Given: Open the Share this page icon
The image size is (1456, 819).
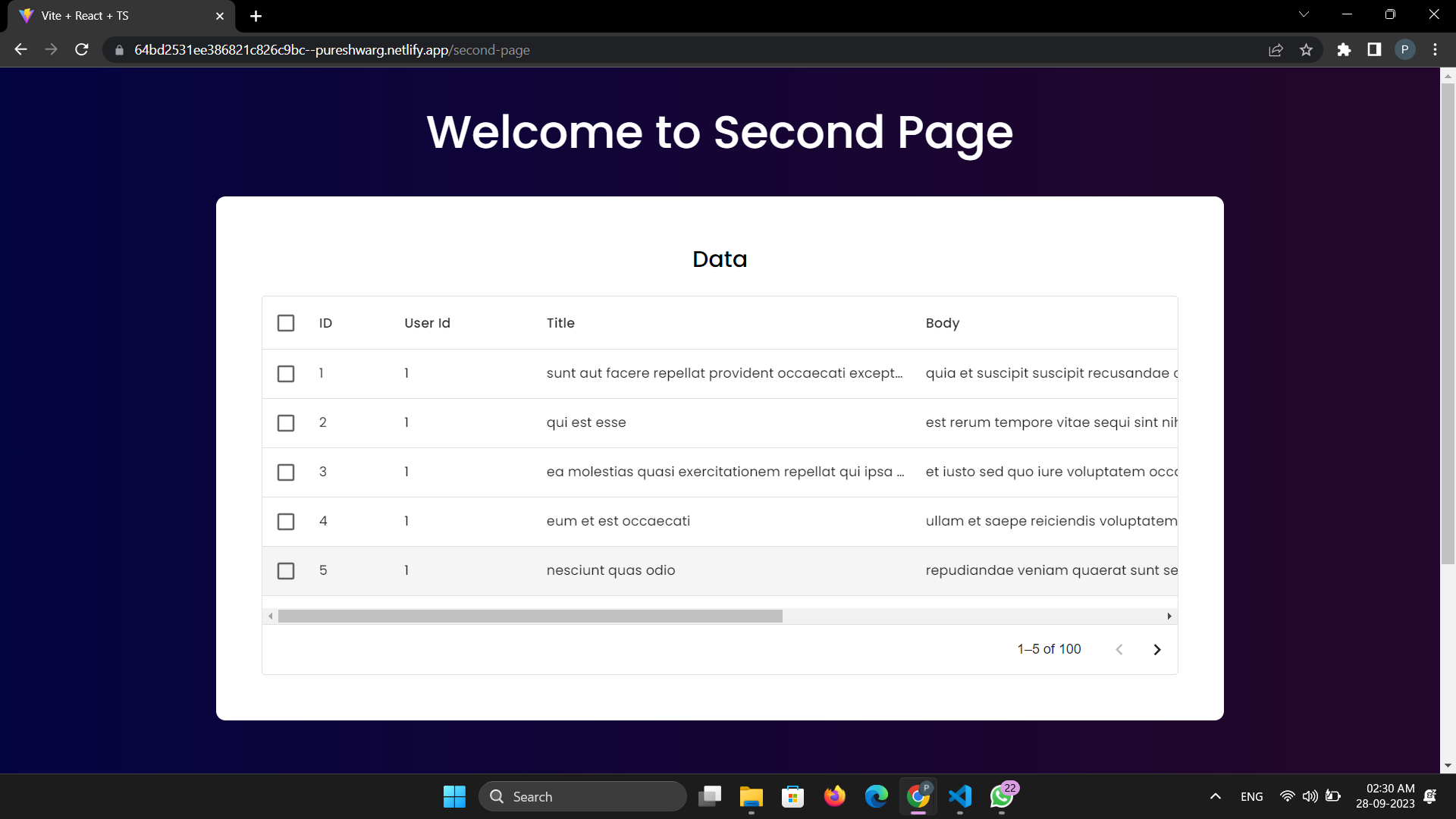Looking at the screenshot, I should (x=1276, y=49).
